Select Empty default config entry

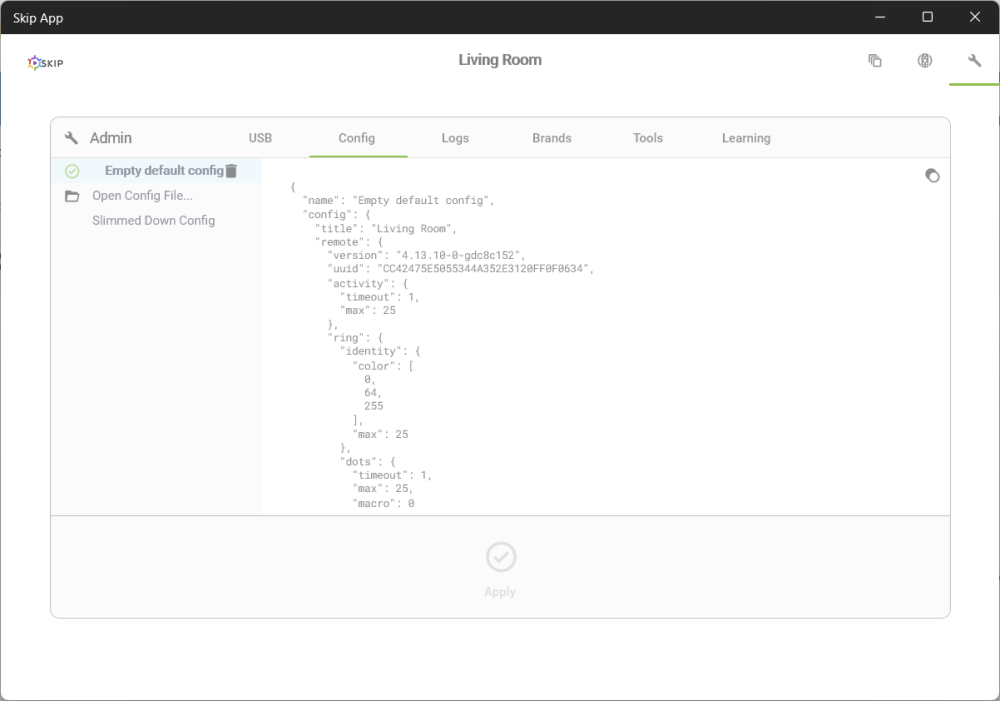156,170
